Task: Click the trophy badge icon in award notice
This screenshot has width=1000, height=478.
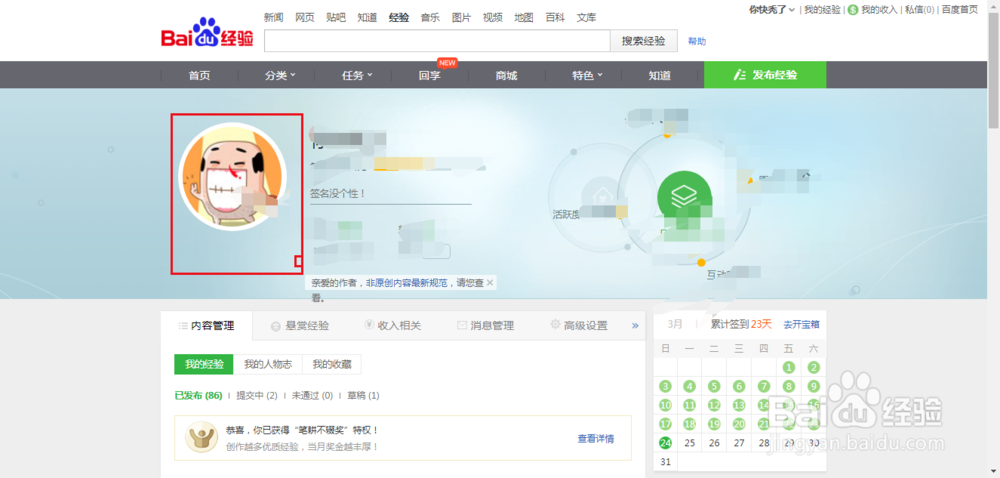Action: pos(202,437)
